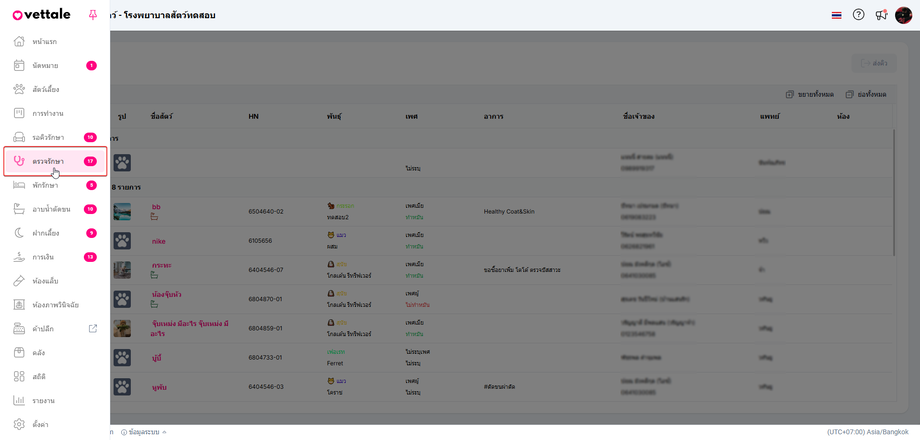Collapse all groups with ย่อทั้งหมด
This screenshot has height=440, width=920.
point(866,94)
